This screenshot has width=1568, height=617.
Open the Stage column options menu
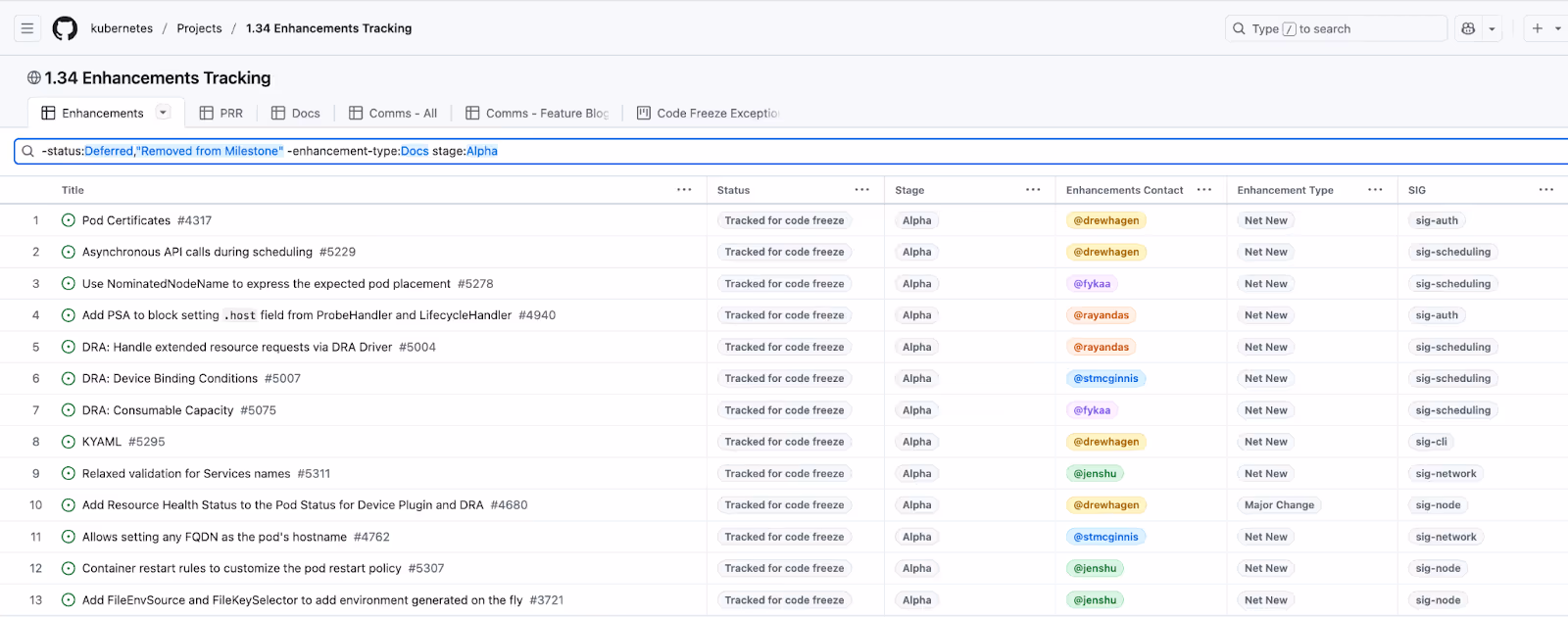pos(1033,190)
